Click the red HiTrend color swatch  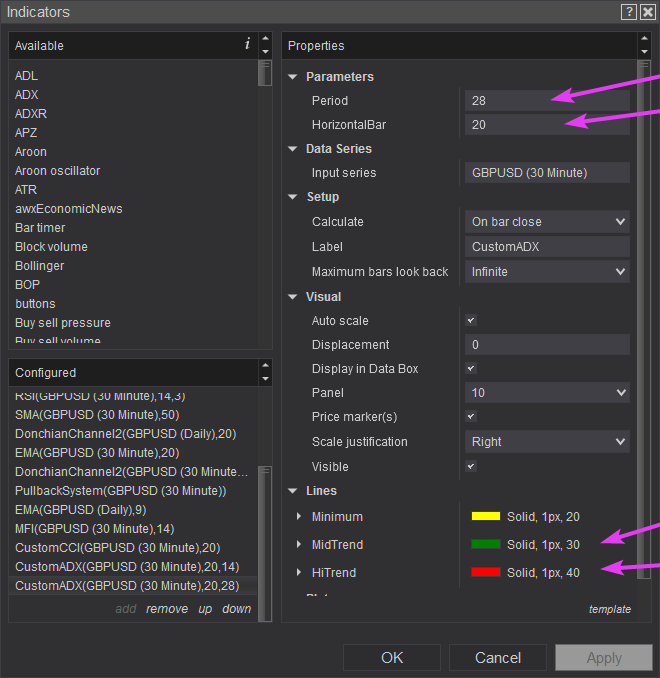486,572
